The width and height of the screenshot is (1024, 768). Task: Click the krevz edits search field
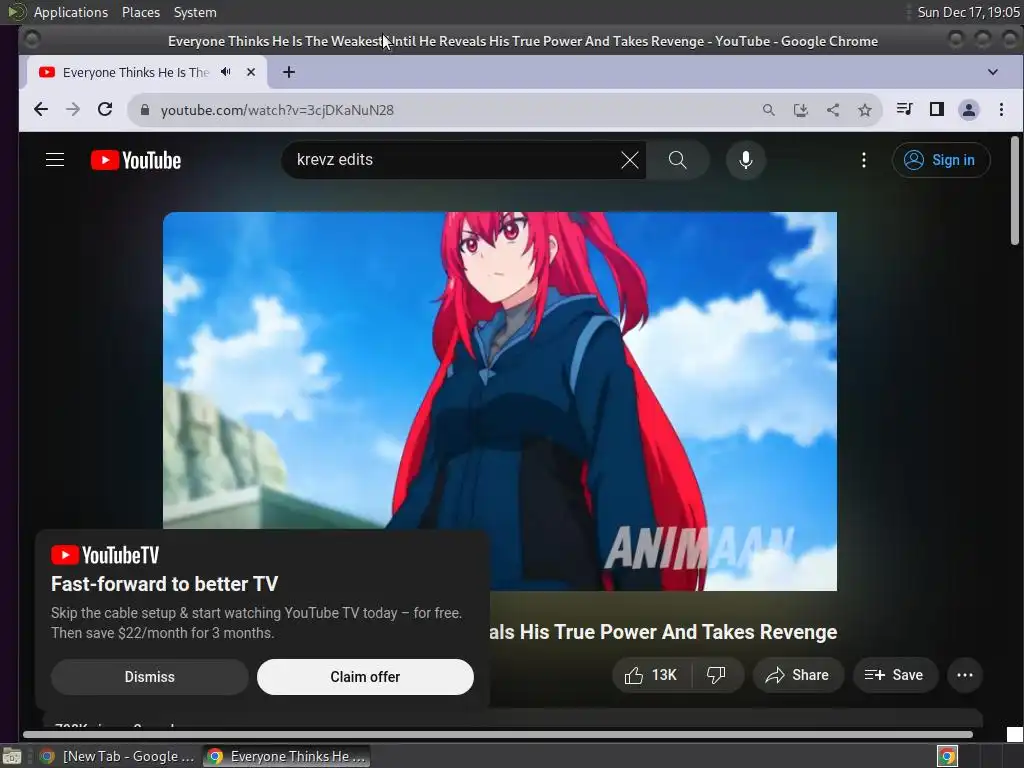[451, 159]
